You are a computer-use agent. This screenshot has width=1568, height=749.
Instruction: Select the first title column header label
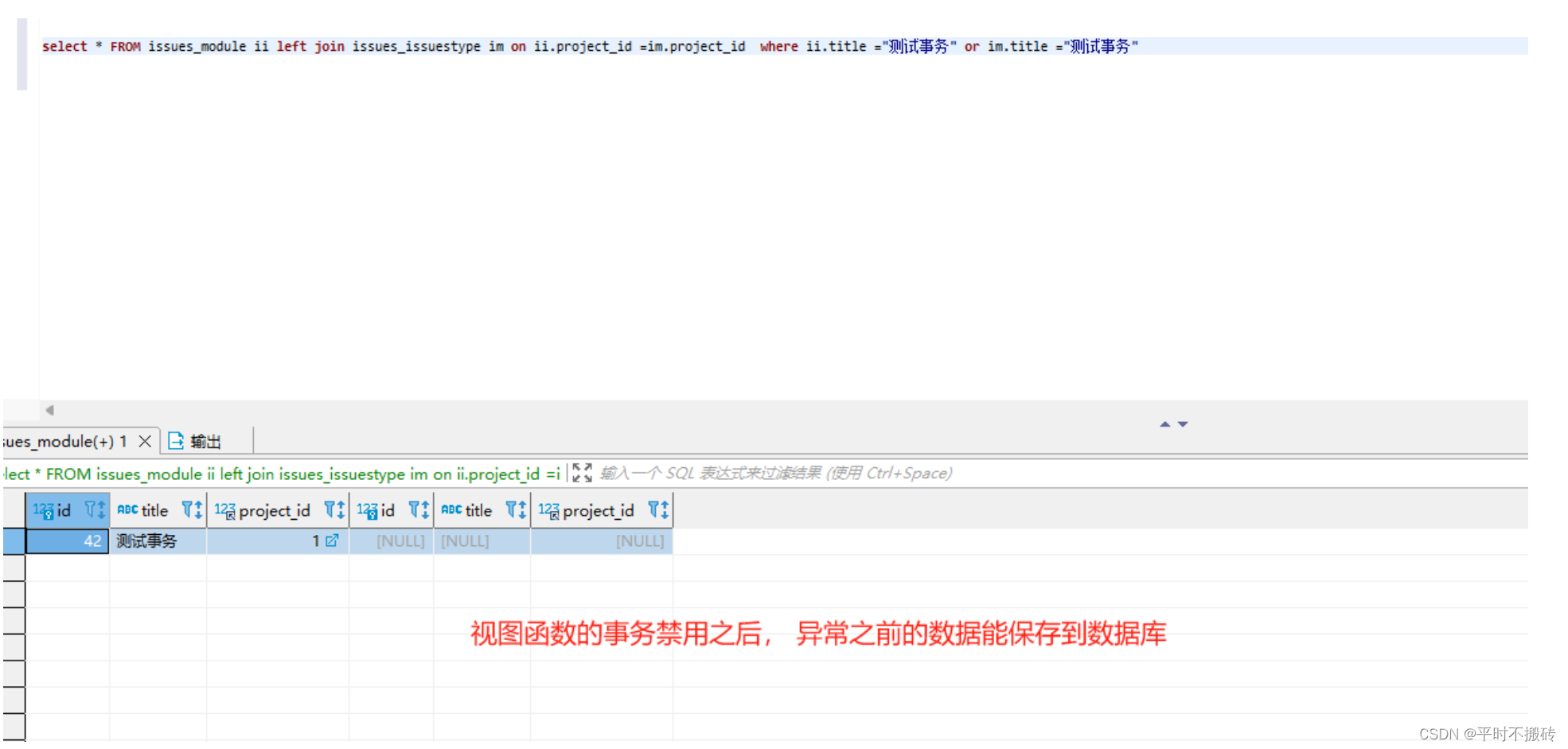pos(154,510)
